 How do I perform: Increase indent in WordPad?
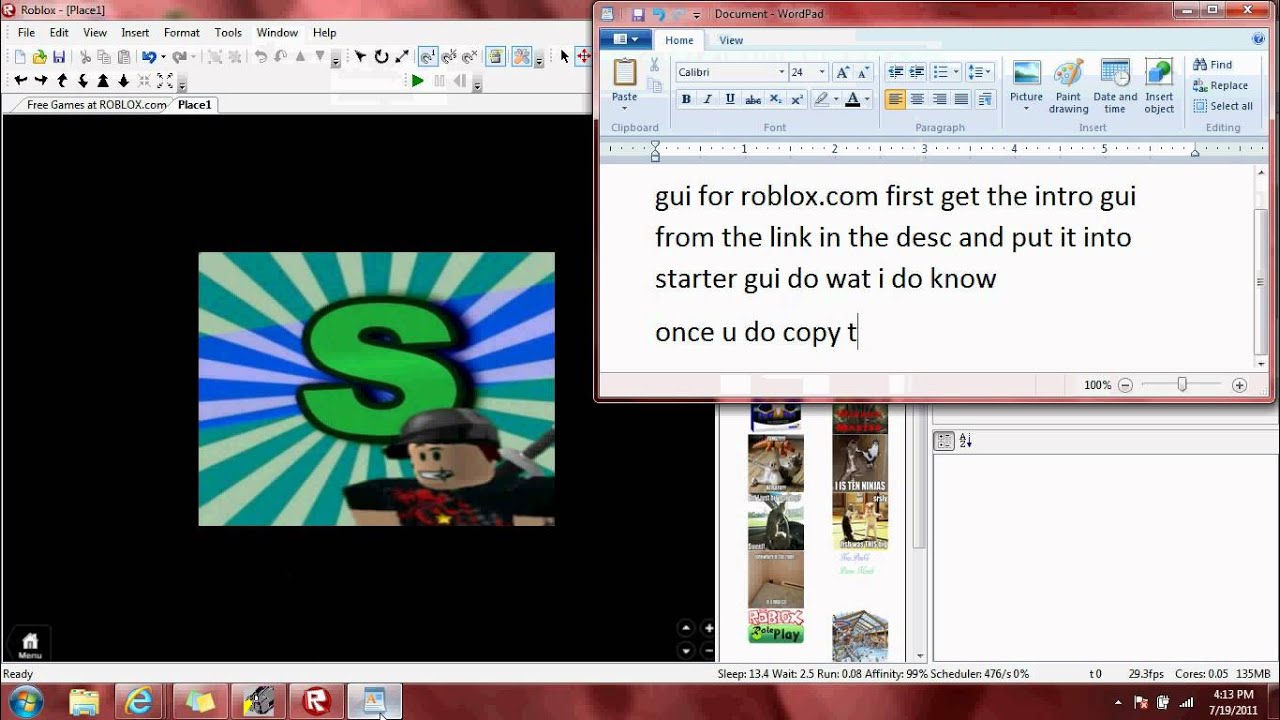coord(917,72)
